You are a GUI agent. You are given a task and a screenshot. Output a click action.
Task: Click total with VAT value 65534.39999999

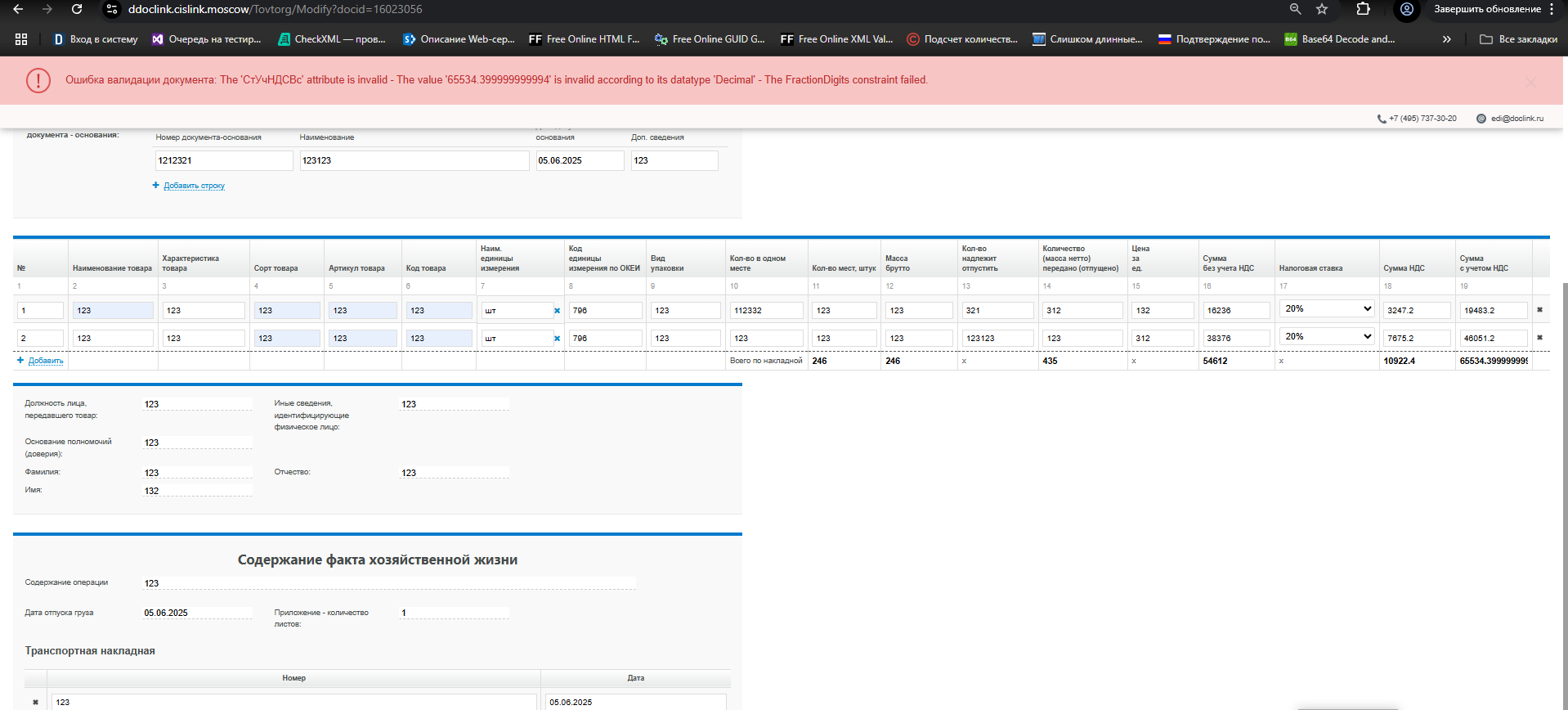[x=1494, y=361]
